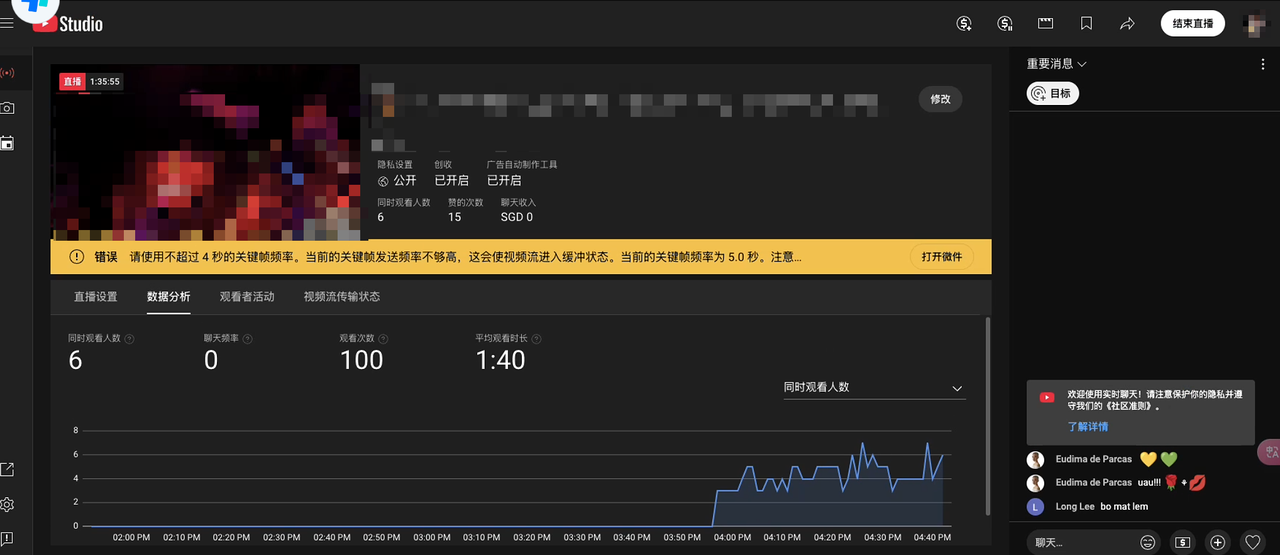This screenshot has height=555, width=1280.
Task: Click the 04:00 PM mark on chart
Action: pos(732,538)
